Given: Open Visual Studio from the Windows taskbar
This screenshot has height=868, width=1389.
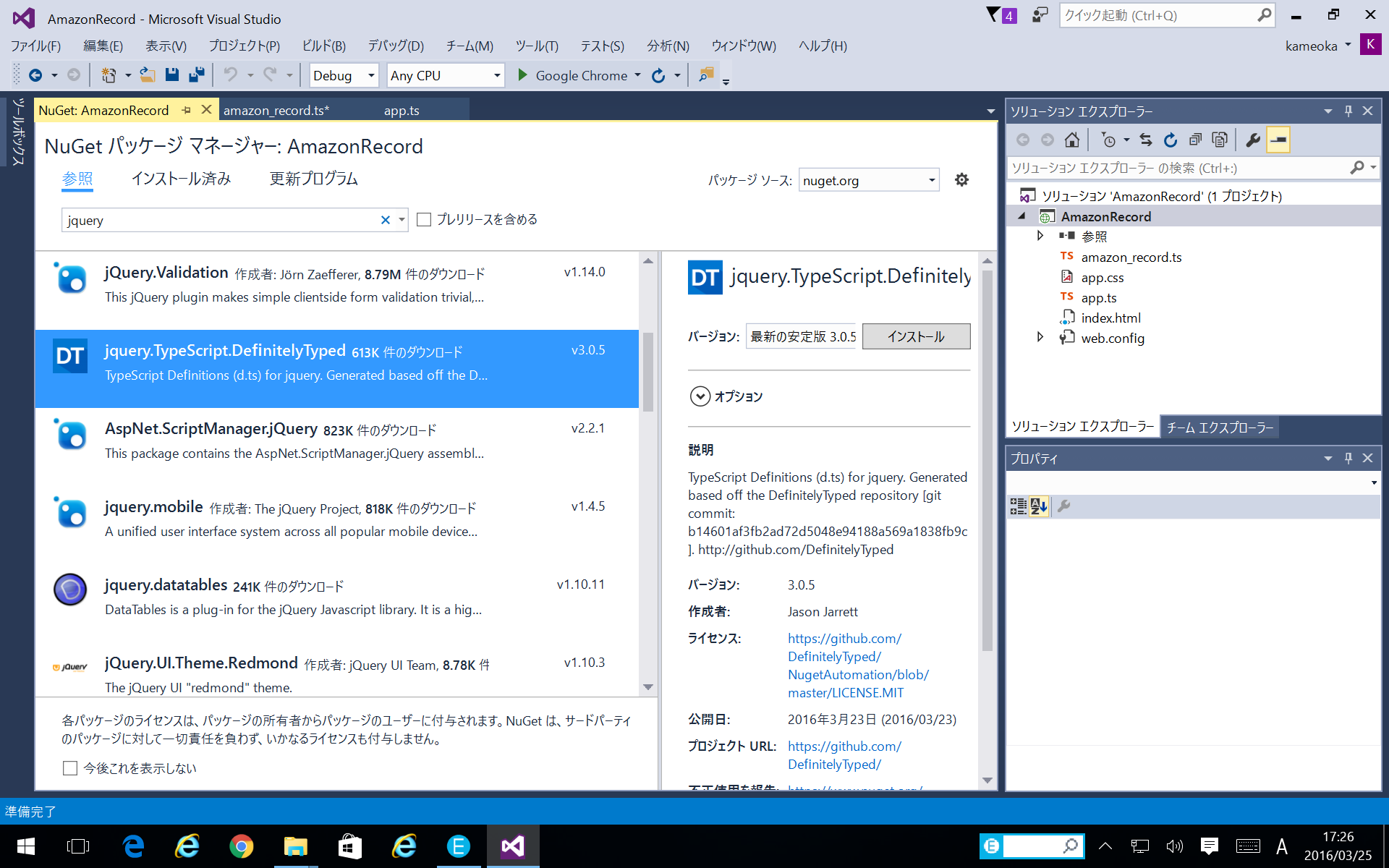Looking at the screenshot, I should (512, 846).
